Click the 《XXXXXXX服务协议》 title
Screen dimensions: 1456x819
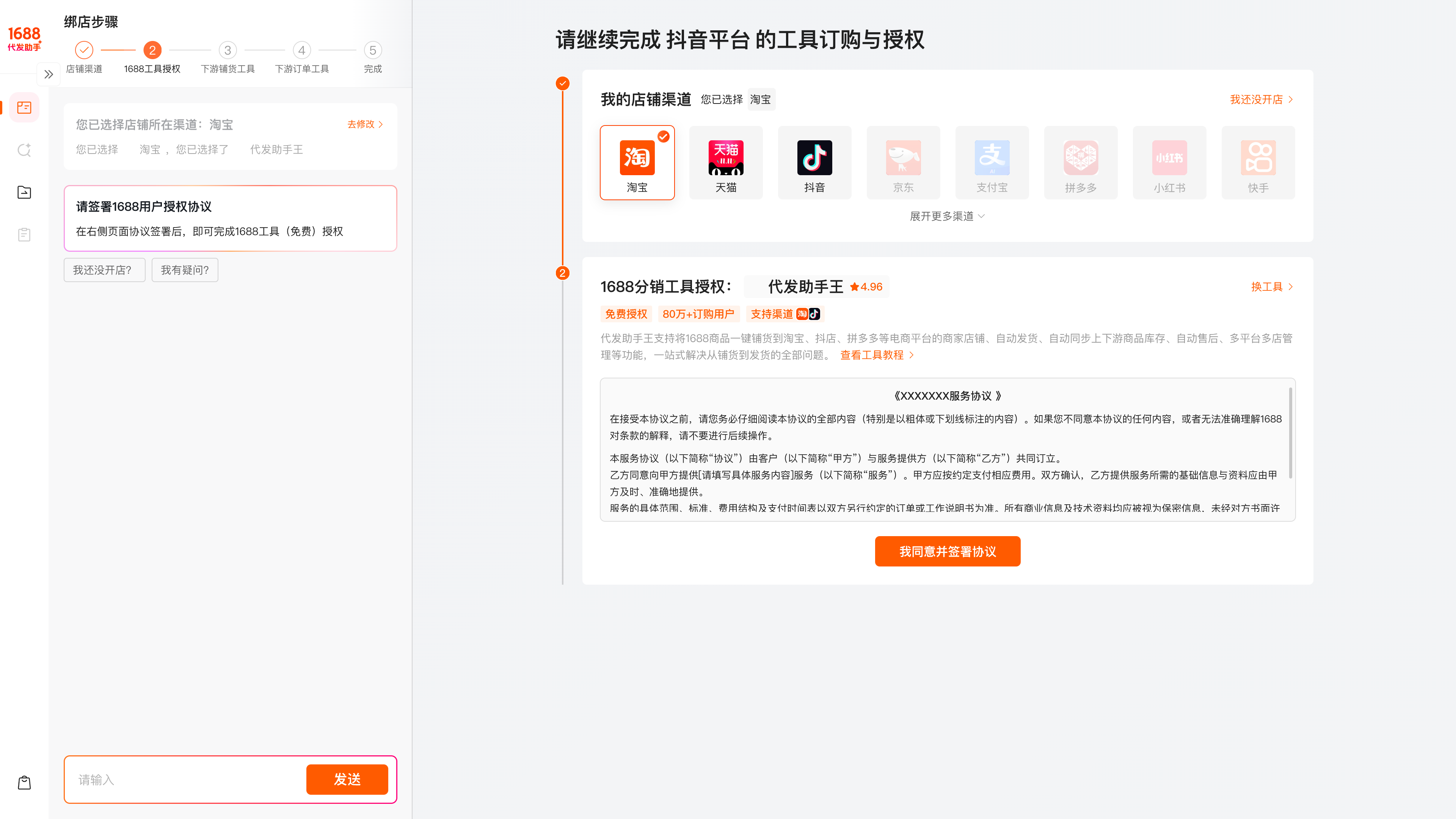coord(947,395)
